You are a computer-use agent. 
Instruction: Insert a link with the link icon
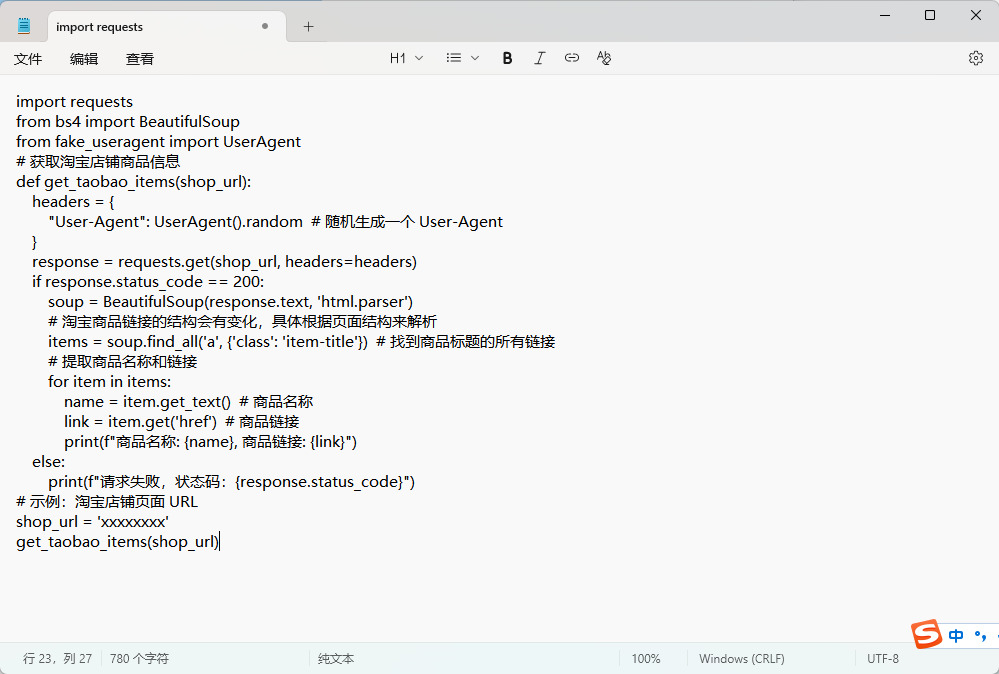[x=571, y=58]
